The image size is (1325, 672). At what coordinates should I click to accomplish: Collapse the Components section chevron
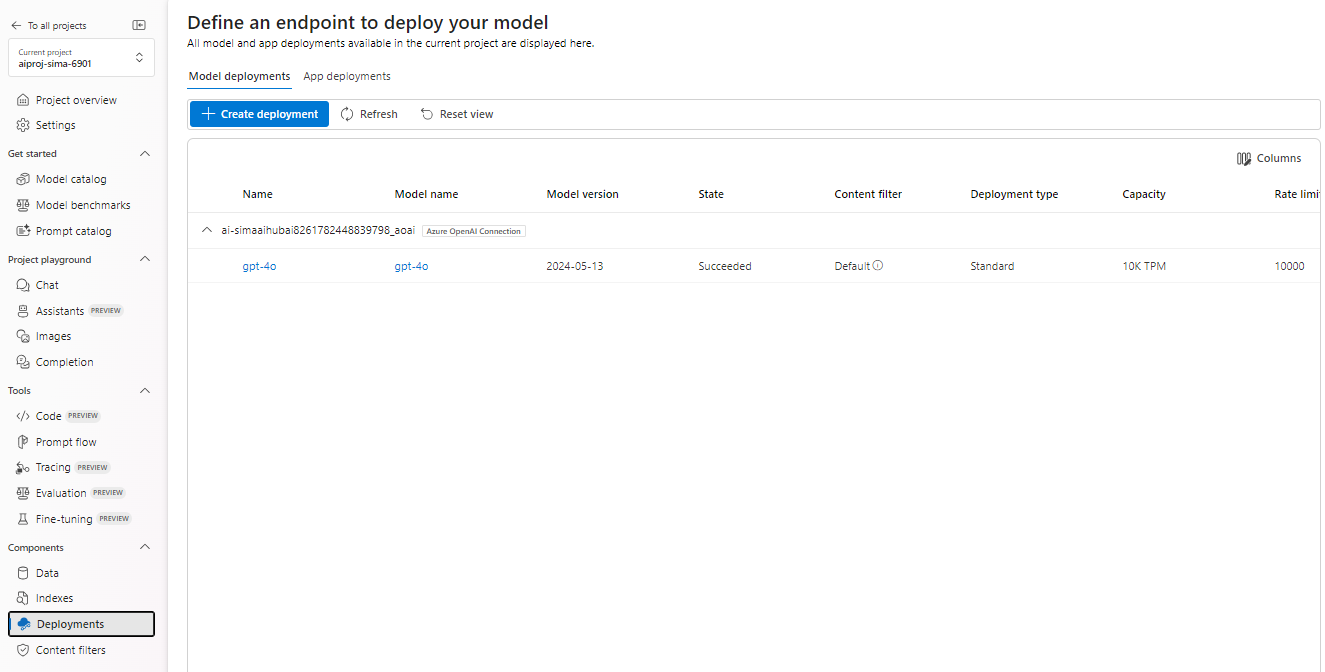(x=145, y=547)
